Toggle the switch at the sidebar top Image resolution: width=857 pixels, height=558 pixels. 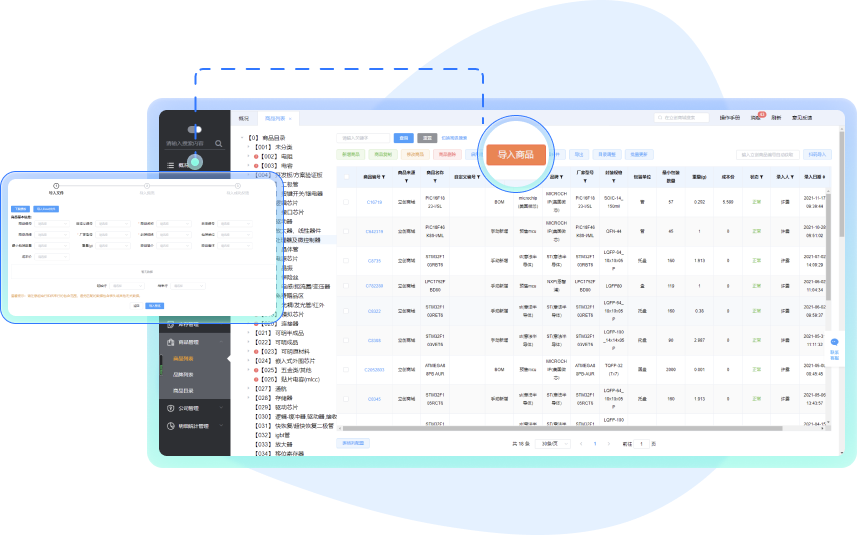194,129
